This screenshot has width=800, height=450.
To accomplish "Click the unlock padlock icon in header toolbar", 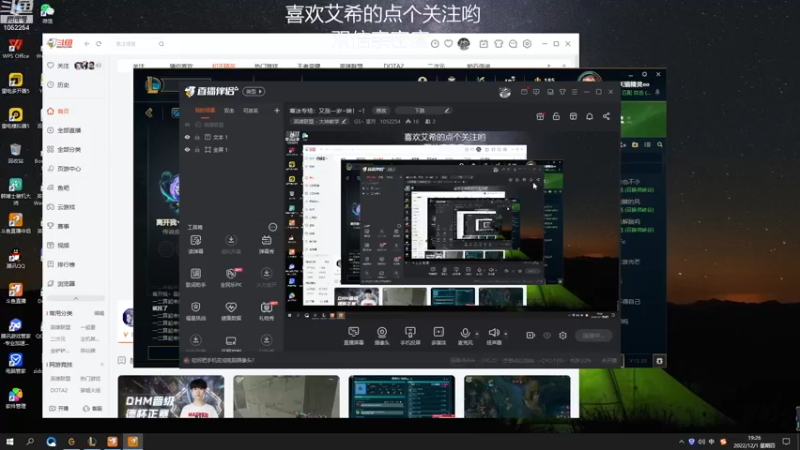I will 556,116.
